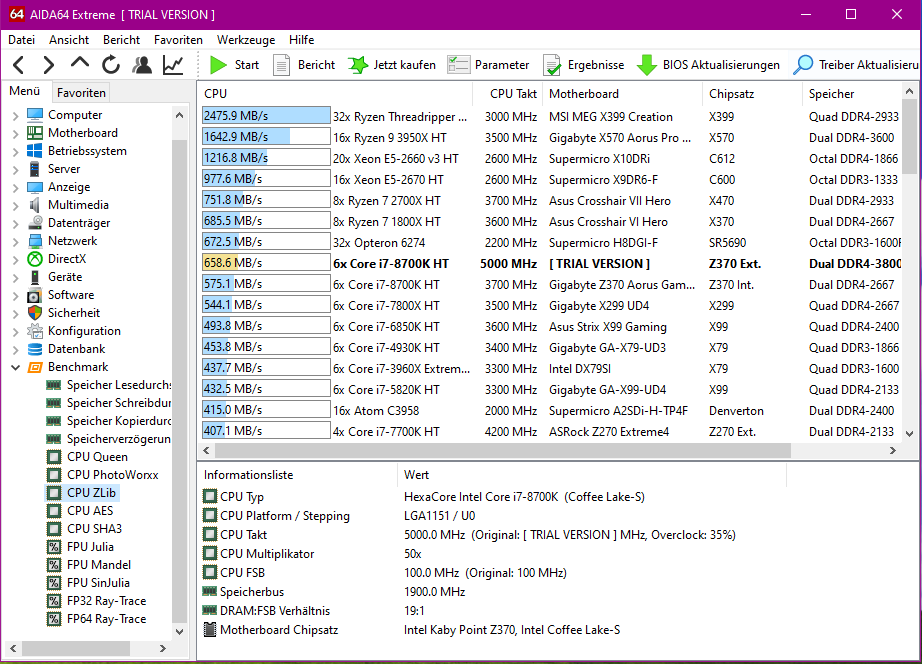
Task: Select the Datenbank database icon
Action: pyautogui.click(x=35, y=349)
